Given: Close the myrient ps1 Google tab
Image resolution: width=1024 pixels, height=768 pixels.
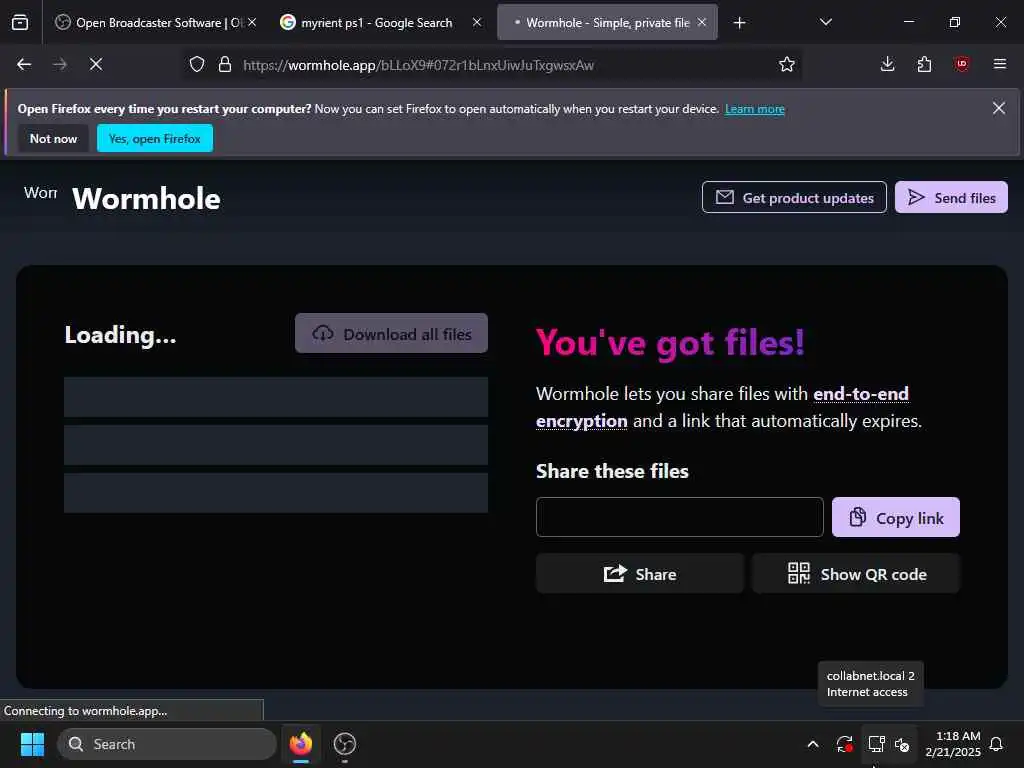Looking at the screenshot, I should click(x=477, y=22).
